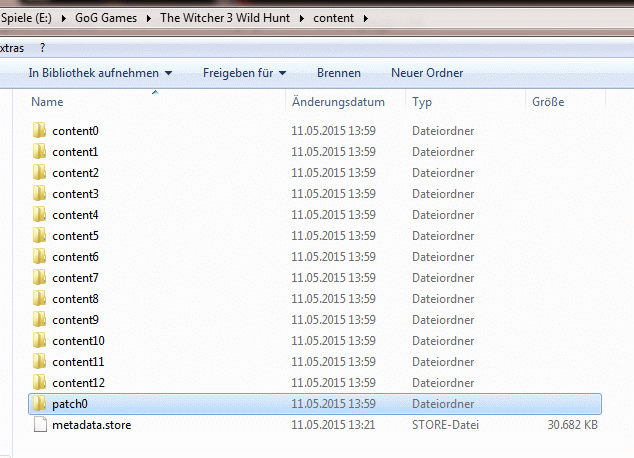The width and height of the screenshot is (634, 458).
Task: Navigate to The Witcher 3 Wild Hunt breadcrumb
Action: coord(225,18)
